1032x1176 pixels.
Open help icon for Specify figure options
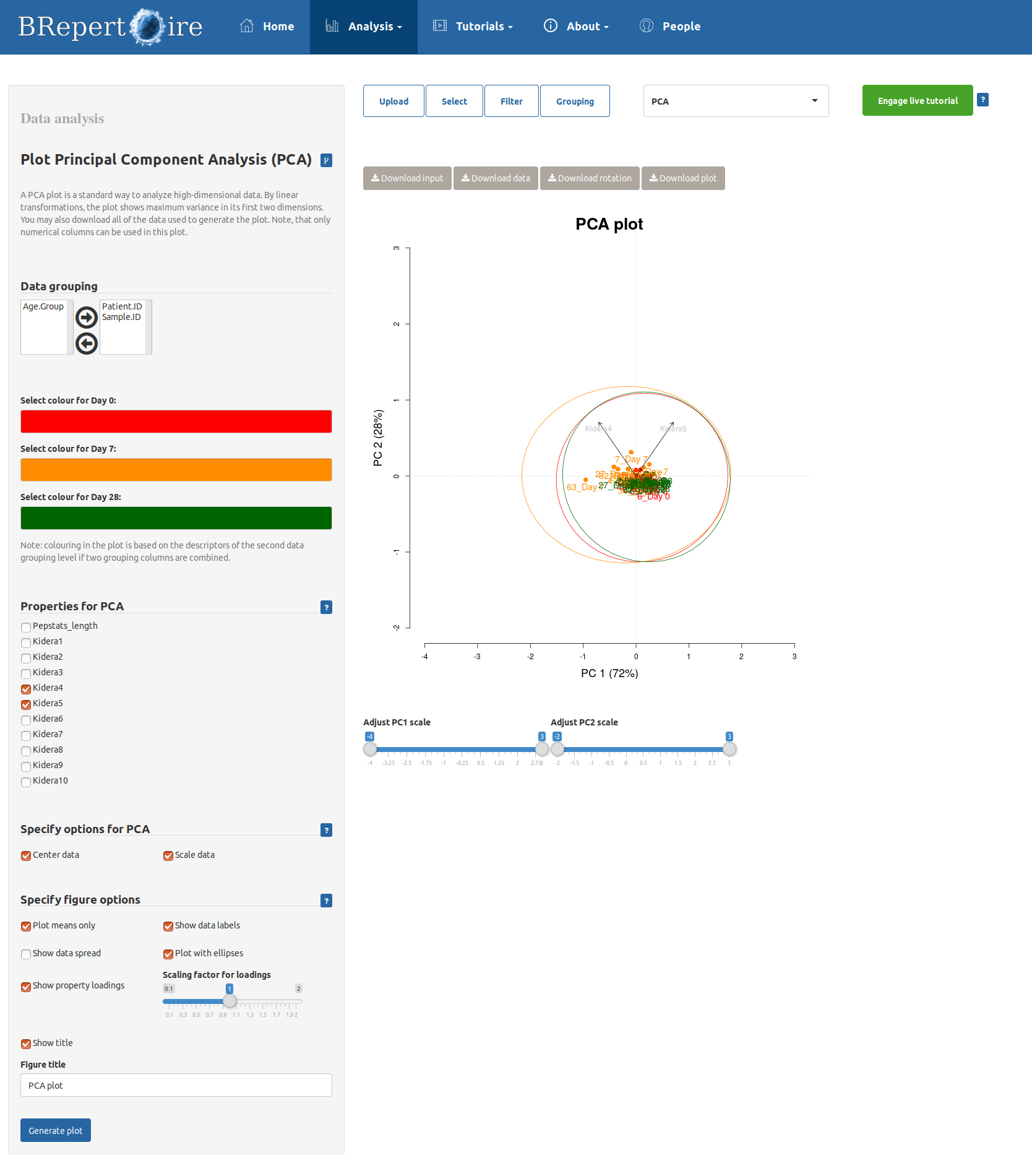(326, 901)
